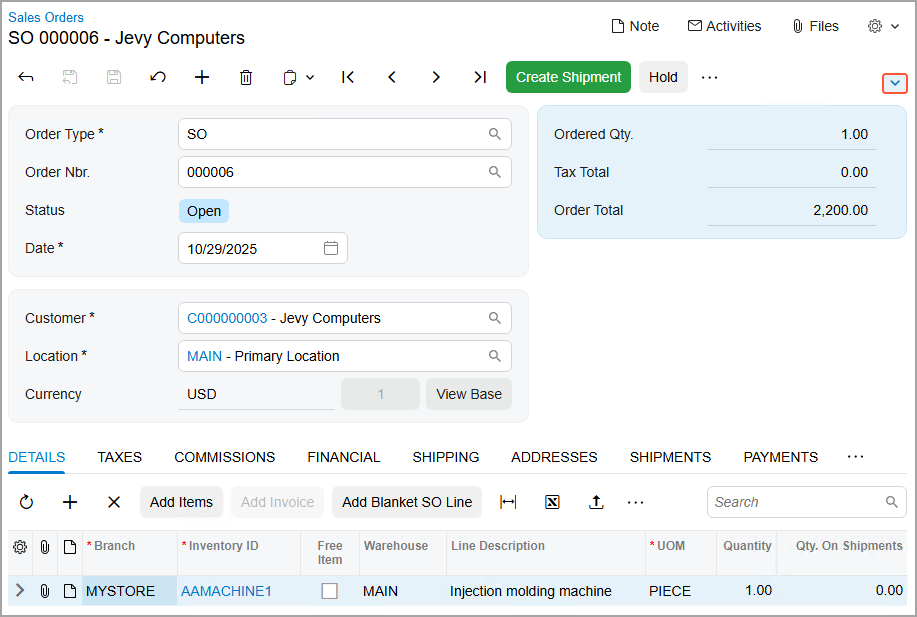
Task: Open the Customer lookup search
Action: click(x=495, y=318)
